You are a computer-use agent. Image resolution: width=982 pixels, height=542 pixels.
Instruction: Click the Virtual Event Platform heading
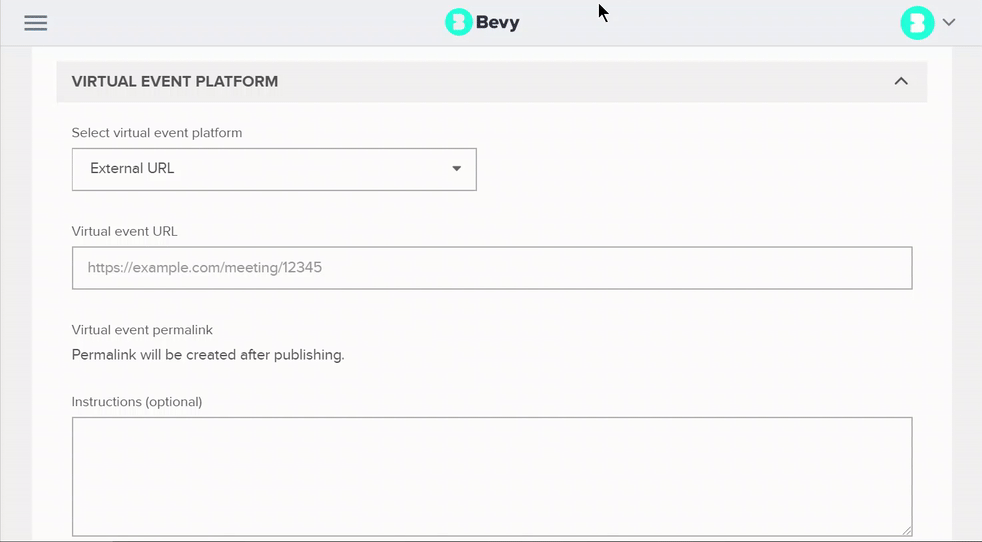[175, 81]
